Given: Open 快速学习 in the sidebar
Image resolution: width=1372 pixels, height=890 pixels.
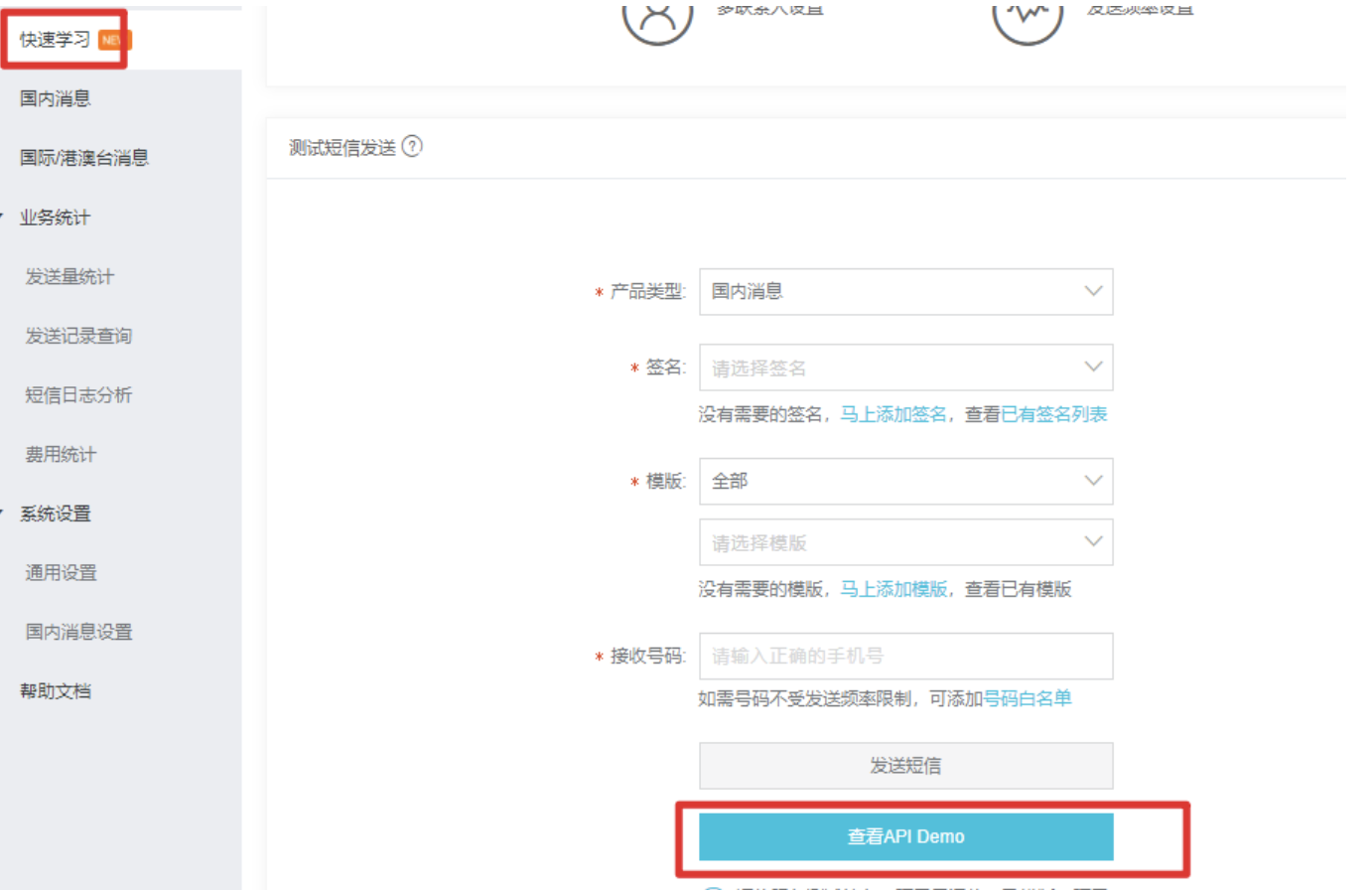Looking at the screenshot, I should pyautogui.click(x=55, y=40).
